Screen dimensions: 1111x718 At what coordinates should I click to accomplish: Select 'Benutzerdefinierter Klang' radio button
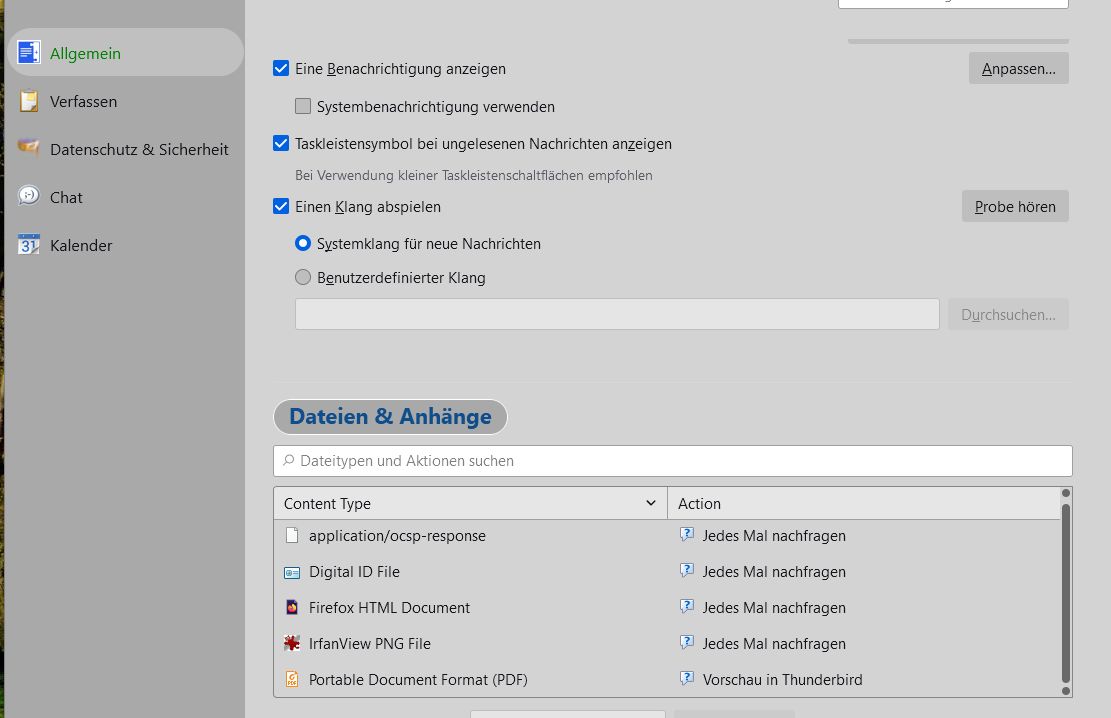(303, 277)
